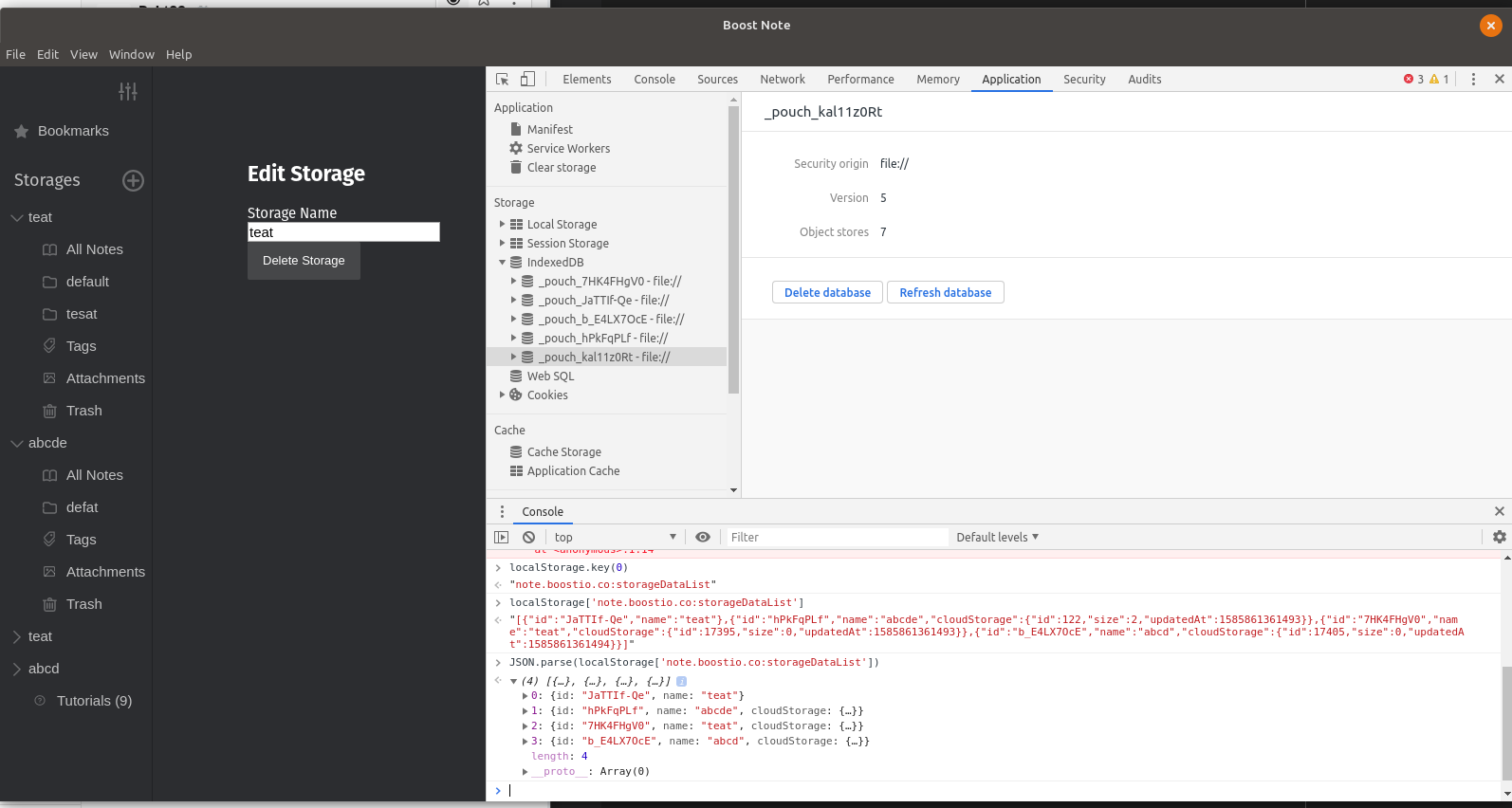The image size is (1512, 808).
Task: Click the Cookies icon in Storage section
Action: [516, 395]
